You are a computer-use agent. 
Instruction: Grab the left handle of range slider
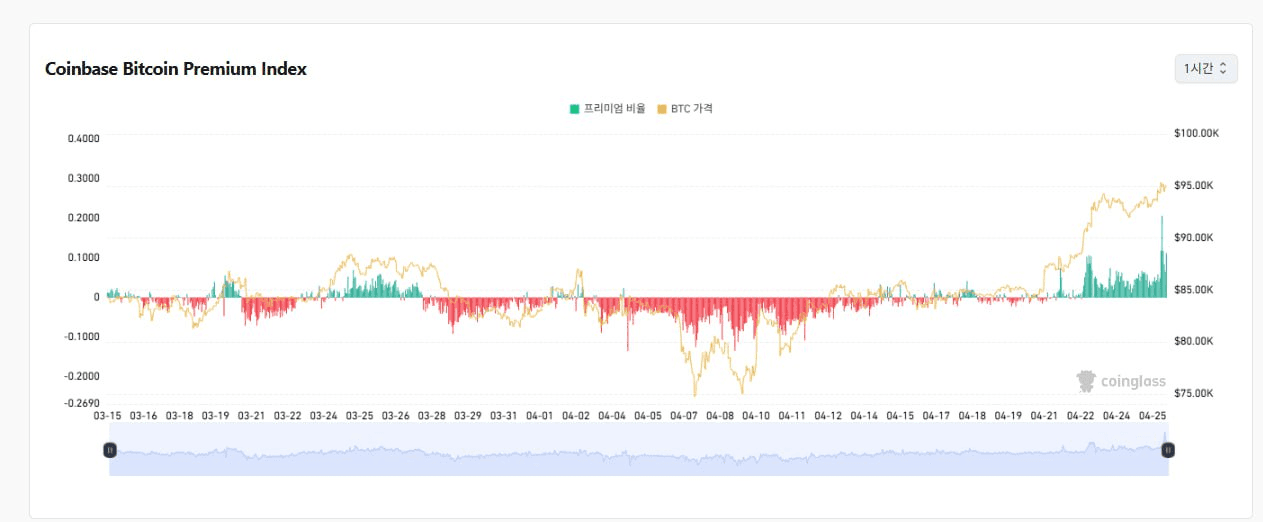(109, 450)
